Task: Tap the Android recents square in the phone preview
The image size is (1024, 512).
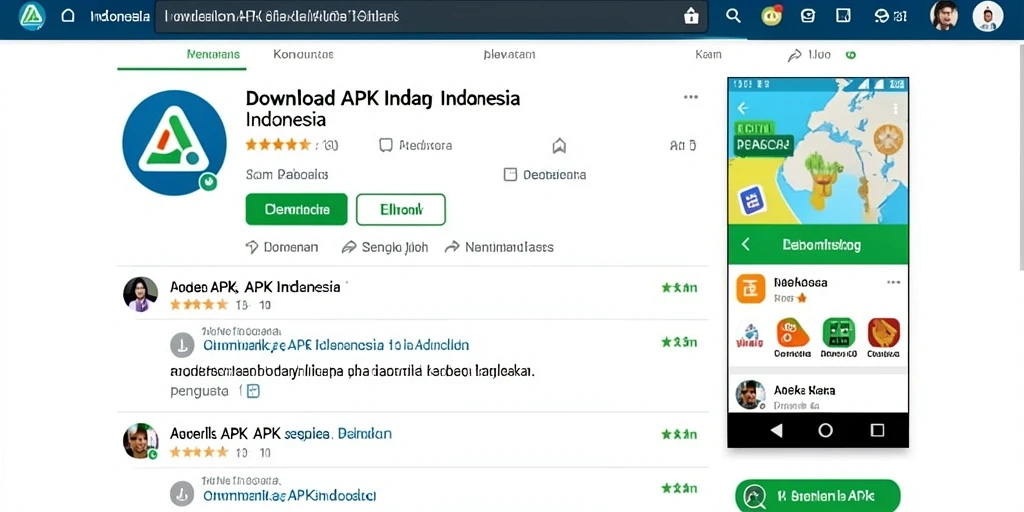Action: click(878, 430)
